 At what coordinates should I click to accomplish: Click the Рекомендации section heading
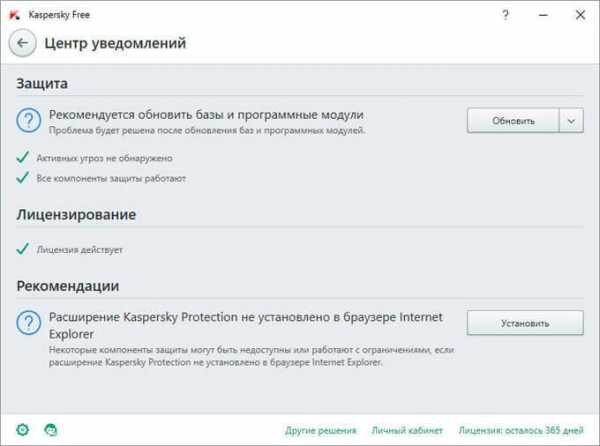pos(68,286)
